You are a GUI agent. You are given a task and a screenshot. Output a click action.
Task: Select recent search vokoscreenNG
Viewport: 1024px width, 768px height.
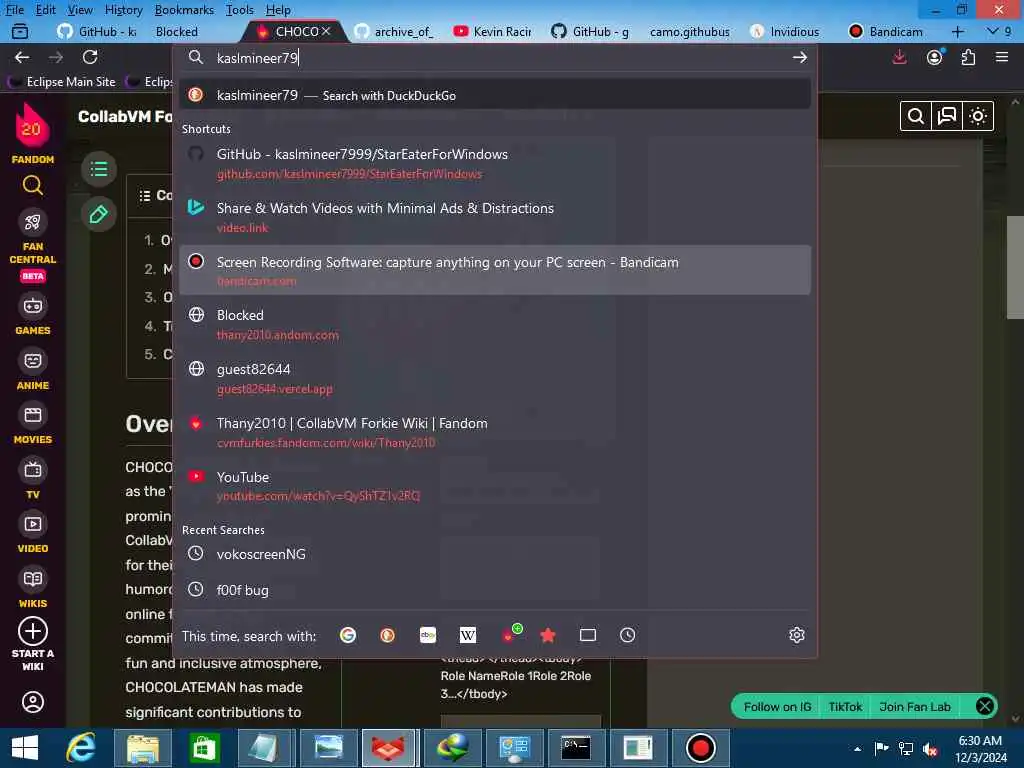(x=495, y=554)
